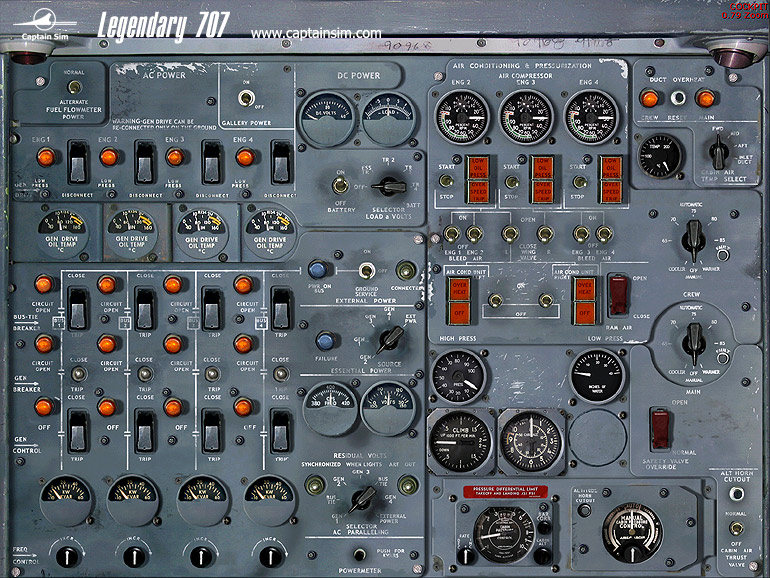Push the Duct Overheat Reset button
Viewport: 770px width, 578px height.
[x=678, y=98]
